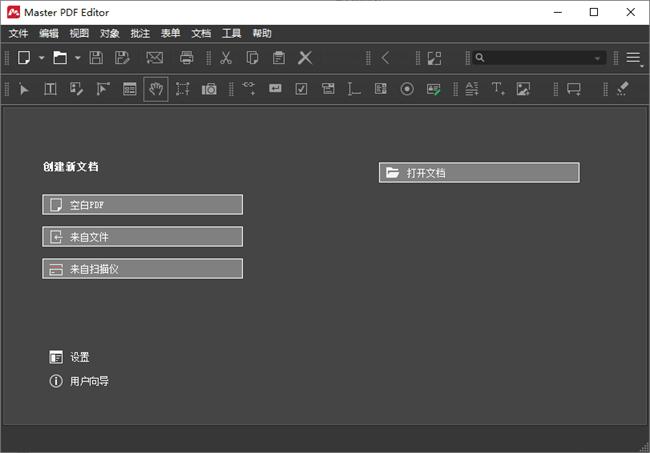Image resolution: width=650 pixels, height=453 pixels.
Task: Click the 打开文档 button
Action: point(479,173)
